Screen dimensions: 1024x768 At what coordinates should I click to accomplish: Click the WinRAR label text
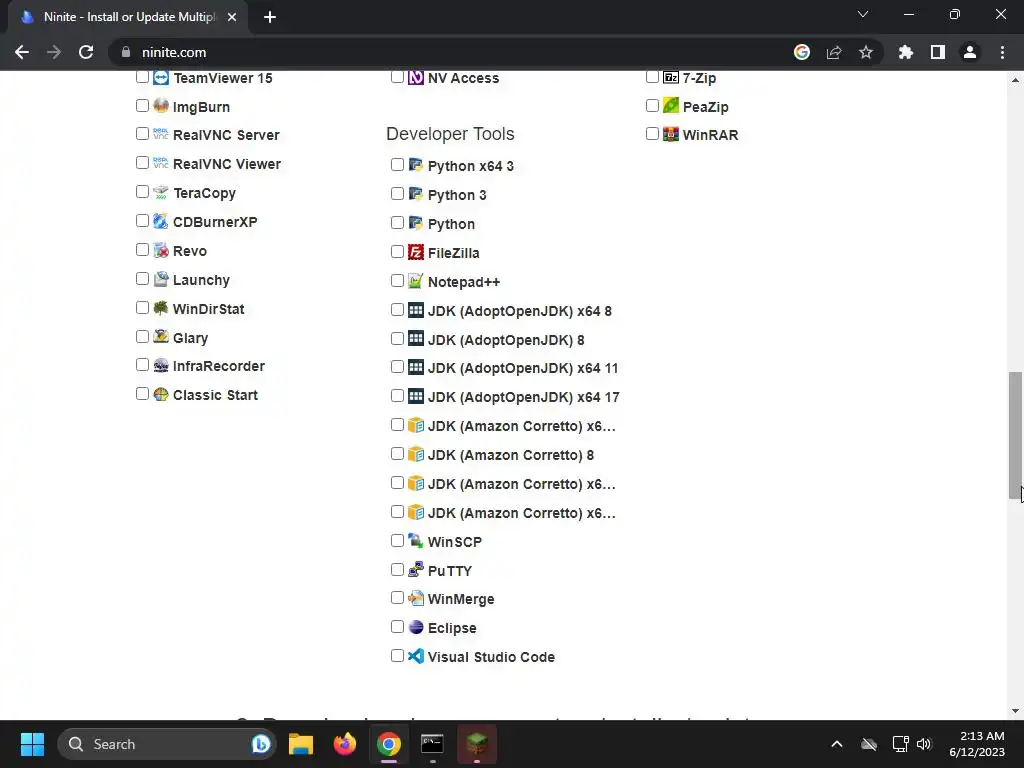click(711, 135)
